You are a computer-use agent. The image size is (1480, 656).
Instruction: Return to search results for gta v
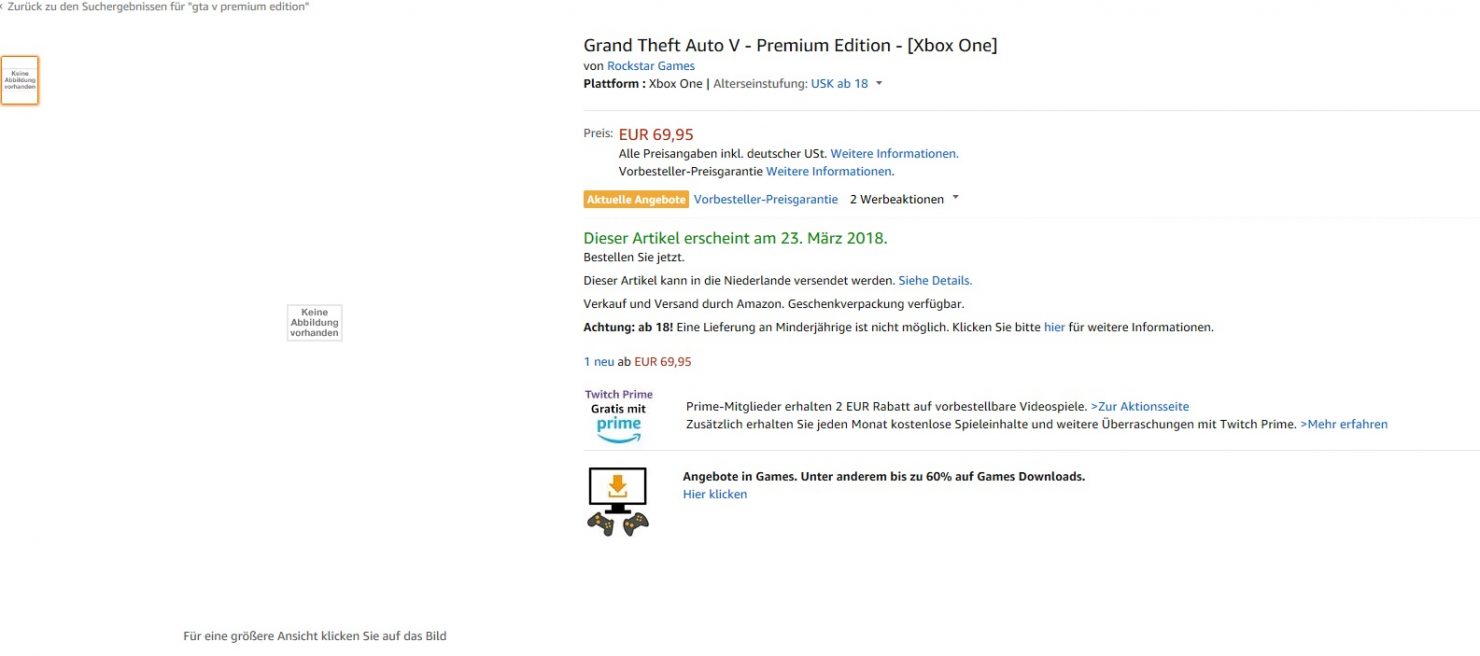[x=158, y=7]
